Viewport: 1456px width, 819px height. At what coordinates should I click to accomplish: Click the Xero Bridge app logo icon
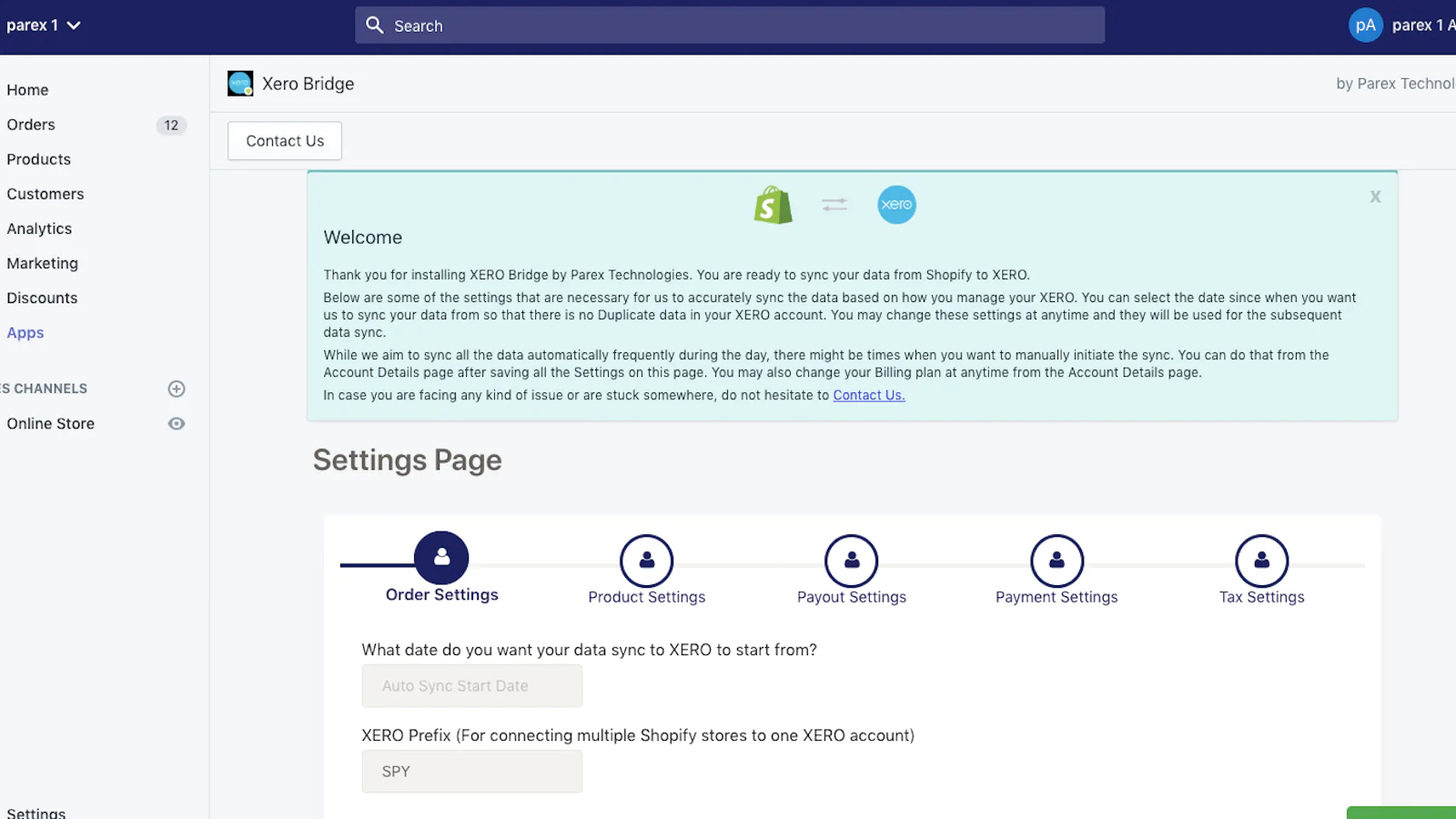tap(240, 84)
